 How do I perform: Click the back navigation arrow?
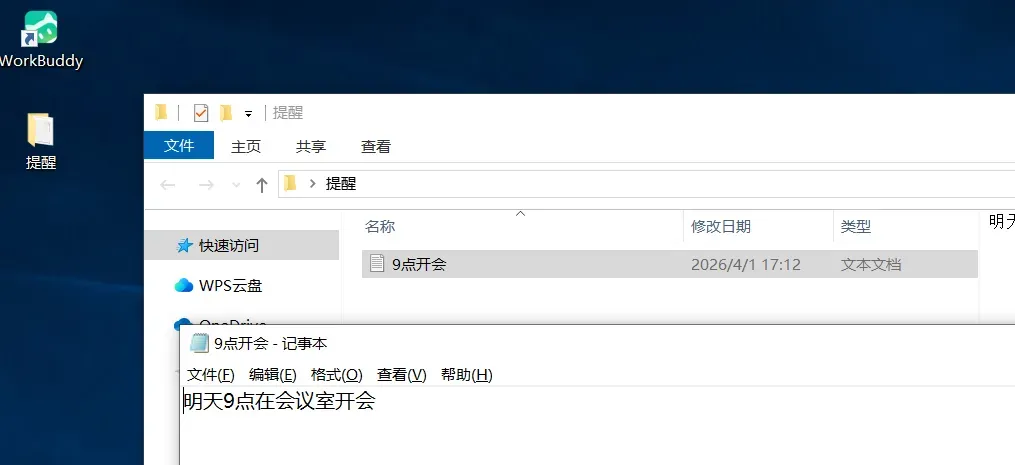(168, 185)
